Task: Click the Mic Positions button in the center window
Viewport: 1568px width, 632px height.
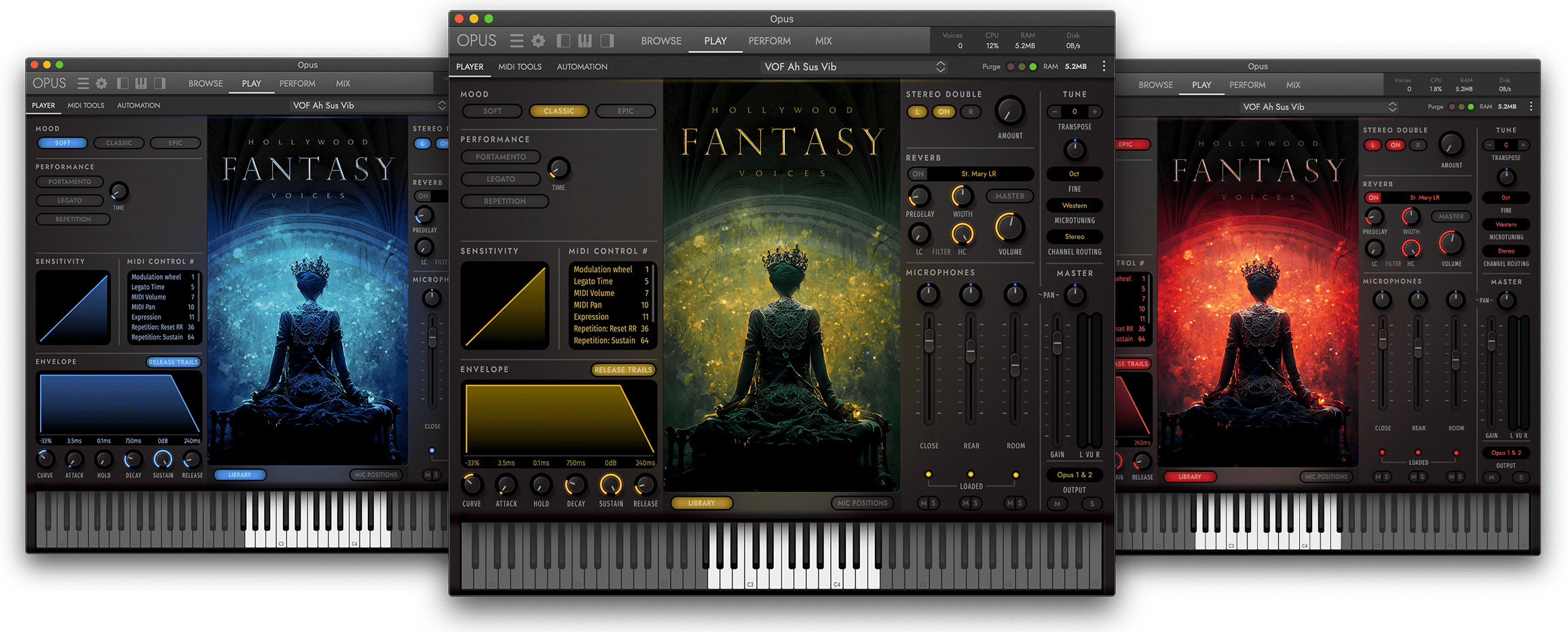Action: click(862, 503)
